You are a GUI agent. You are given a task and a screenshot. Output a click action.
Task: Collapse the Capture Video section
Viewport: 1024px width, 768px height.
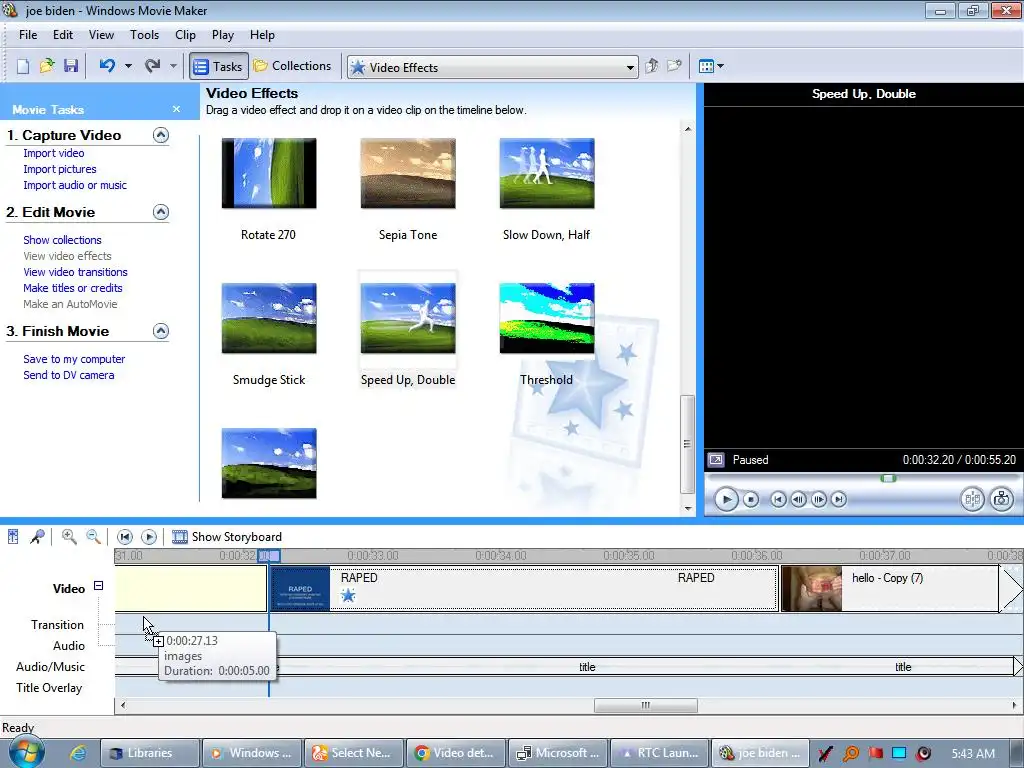pos(161,135)
